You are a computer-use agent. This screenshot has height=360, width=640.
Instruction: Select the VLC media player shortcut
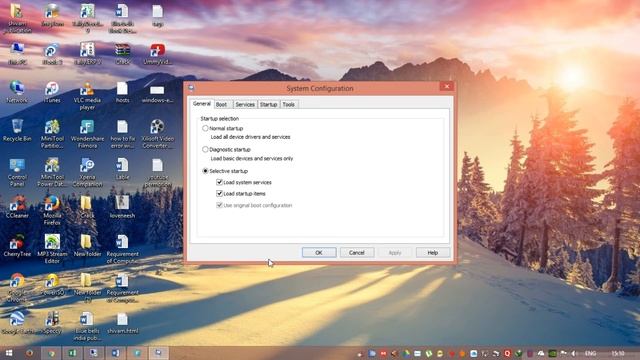pos(87,96)
